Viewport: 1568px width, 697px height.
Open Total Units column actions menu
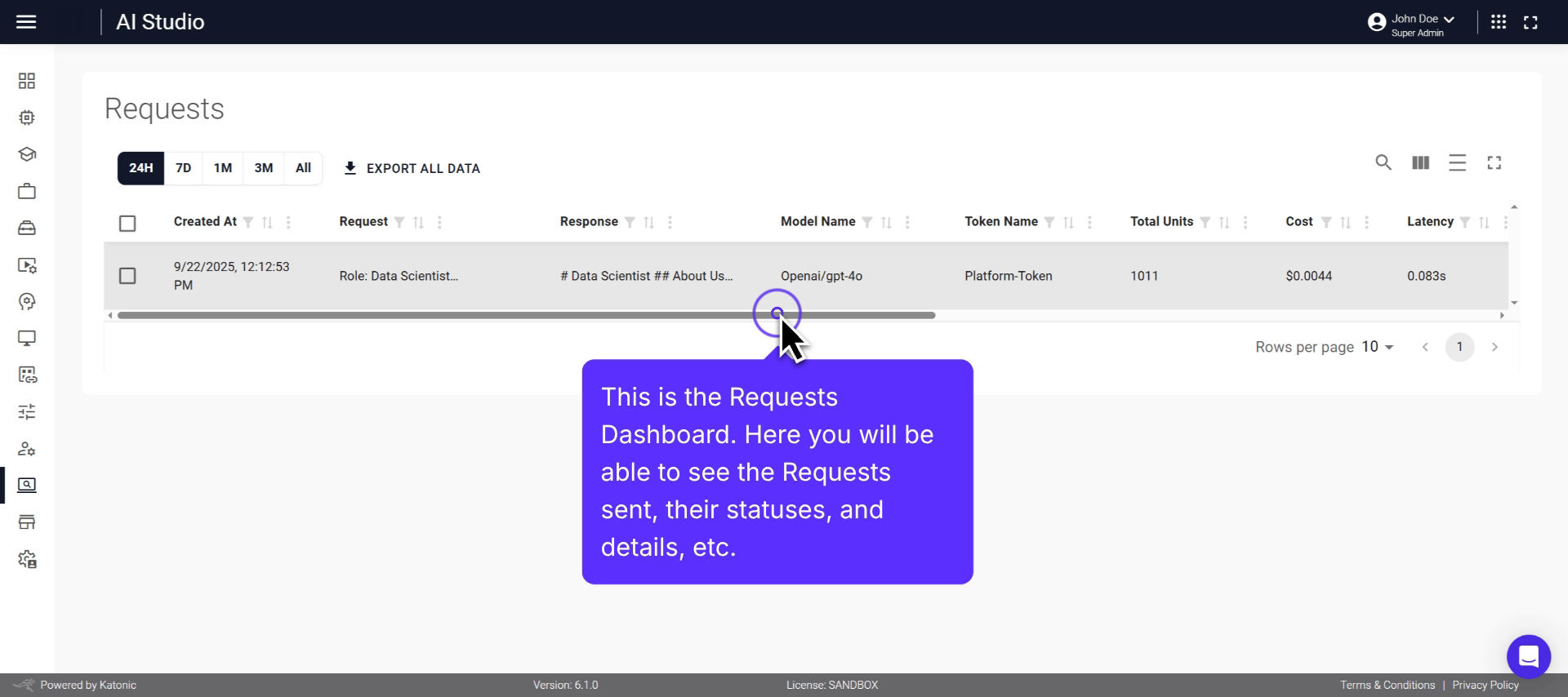tap(1245, 222)
